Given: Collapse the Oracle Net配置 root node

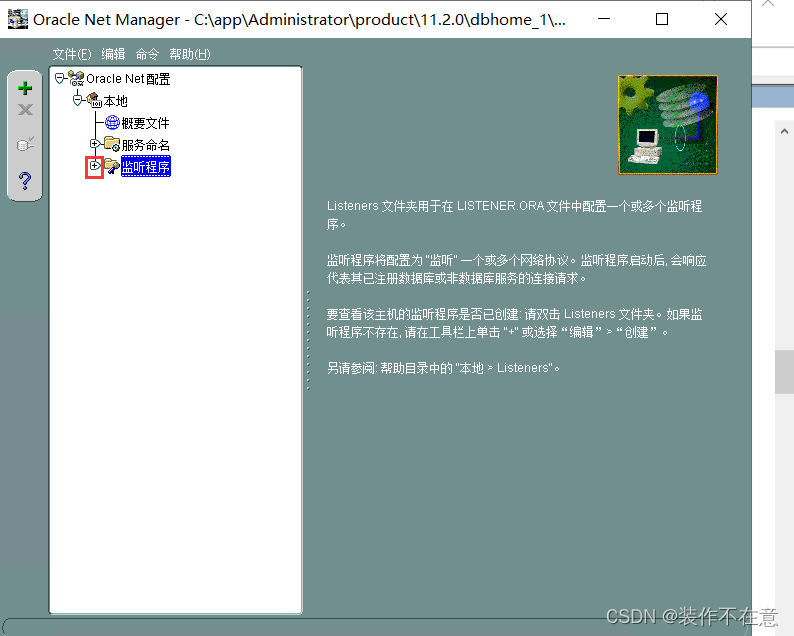Looking at the screenshot, I should tap(59, 78).
